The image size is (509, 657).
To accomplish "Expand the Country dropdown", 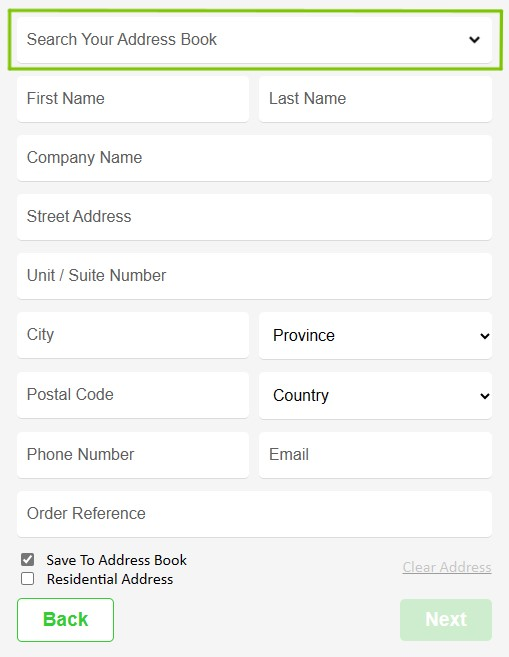I will 375,395.
